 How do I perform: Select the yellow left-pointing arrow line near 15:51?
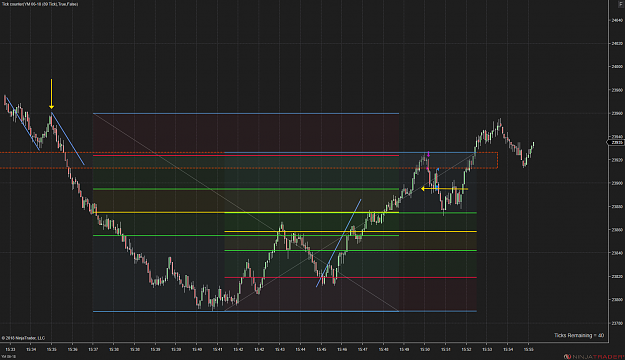[x=444, y=189]
